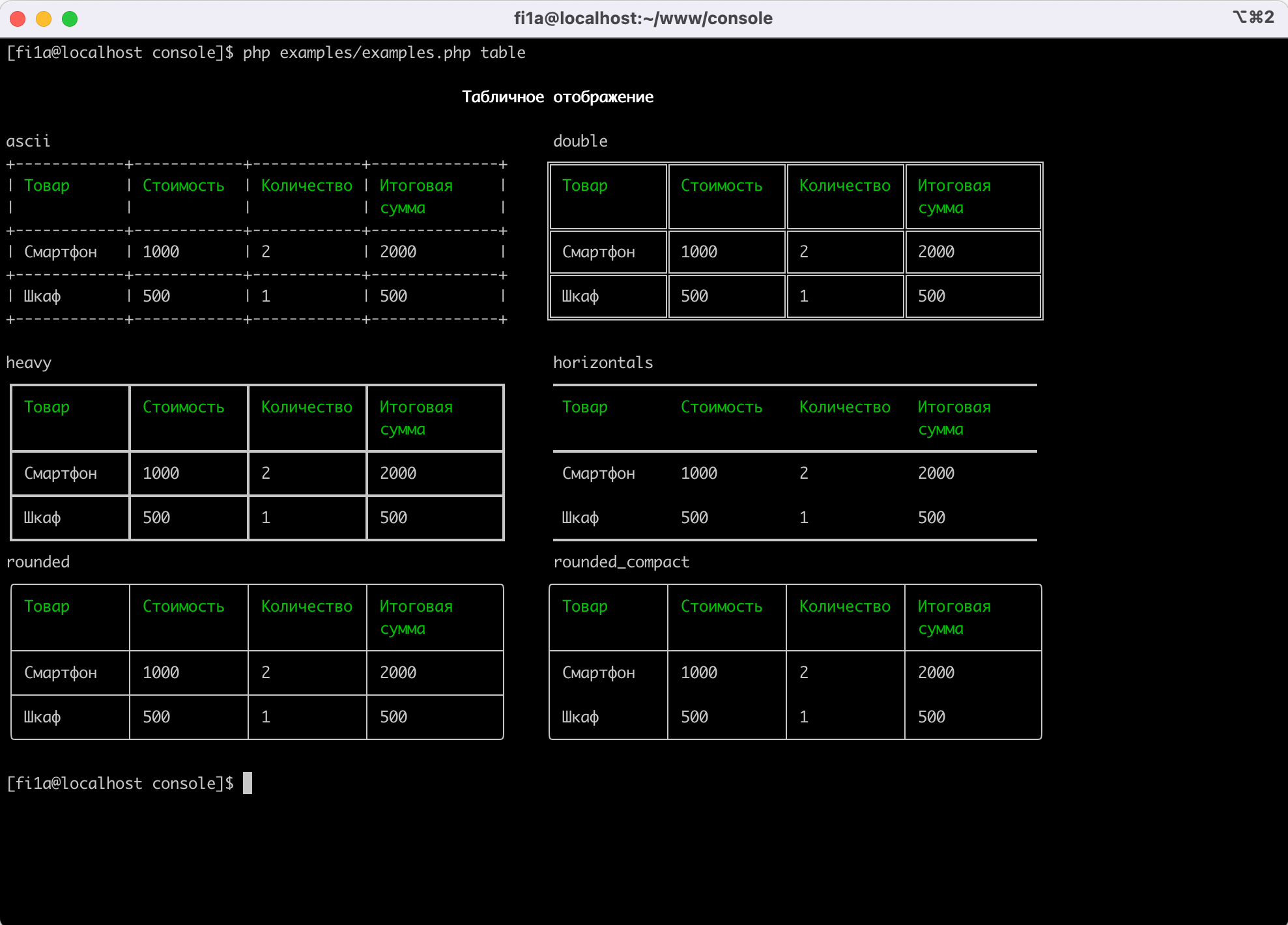Click '1000' cell in rounded_compact table
Viewport: 1288px width, 925px height.
(699, 673)
